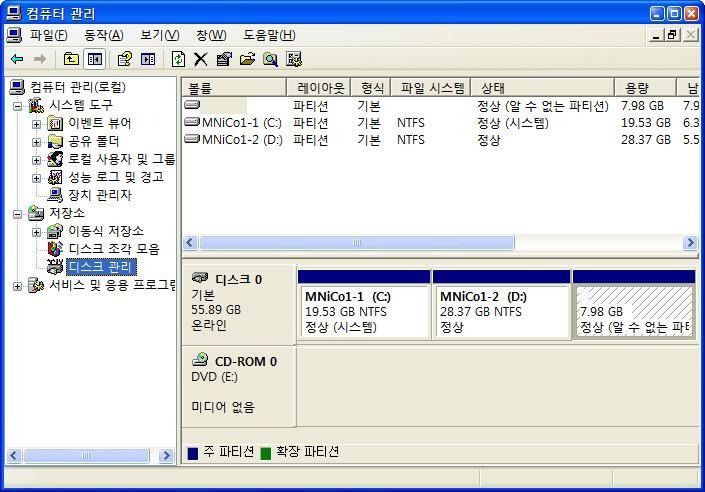Image resolution: width=705 pixels, height=492 pixels.
Task: Click the 이벤트 뷰어 tree icon
Action: 55,123
